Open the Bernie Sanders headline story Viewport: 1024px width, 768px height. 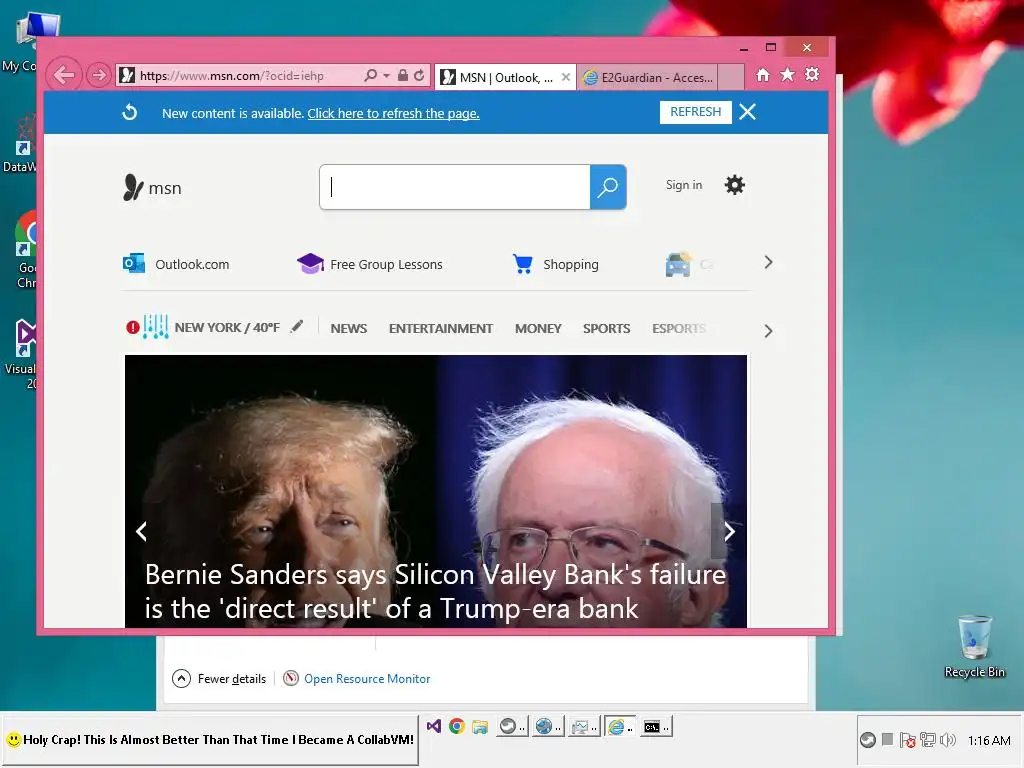436,592
